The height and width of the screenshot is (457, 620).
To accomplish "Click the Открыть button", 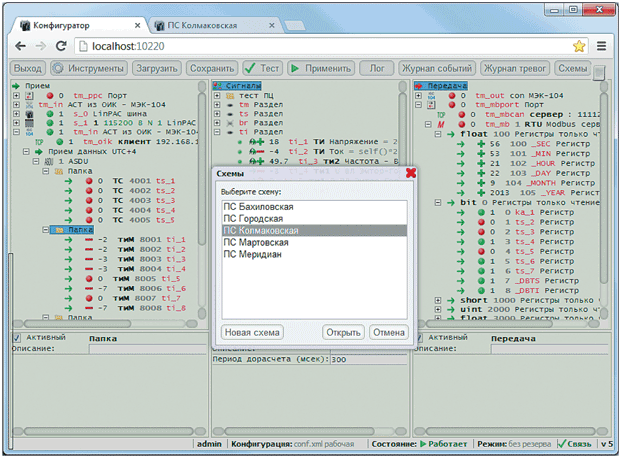I will [343, 332].
